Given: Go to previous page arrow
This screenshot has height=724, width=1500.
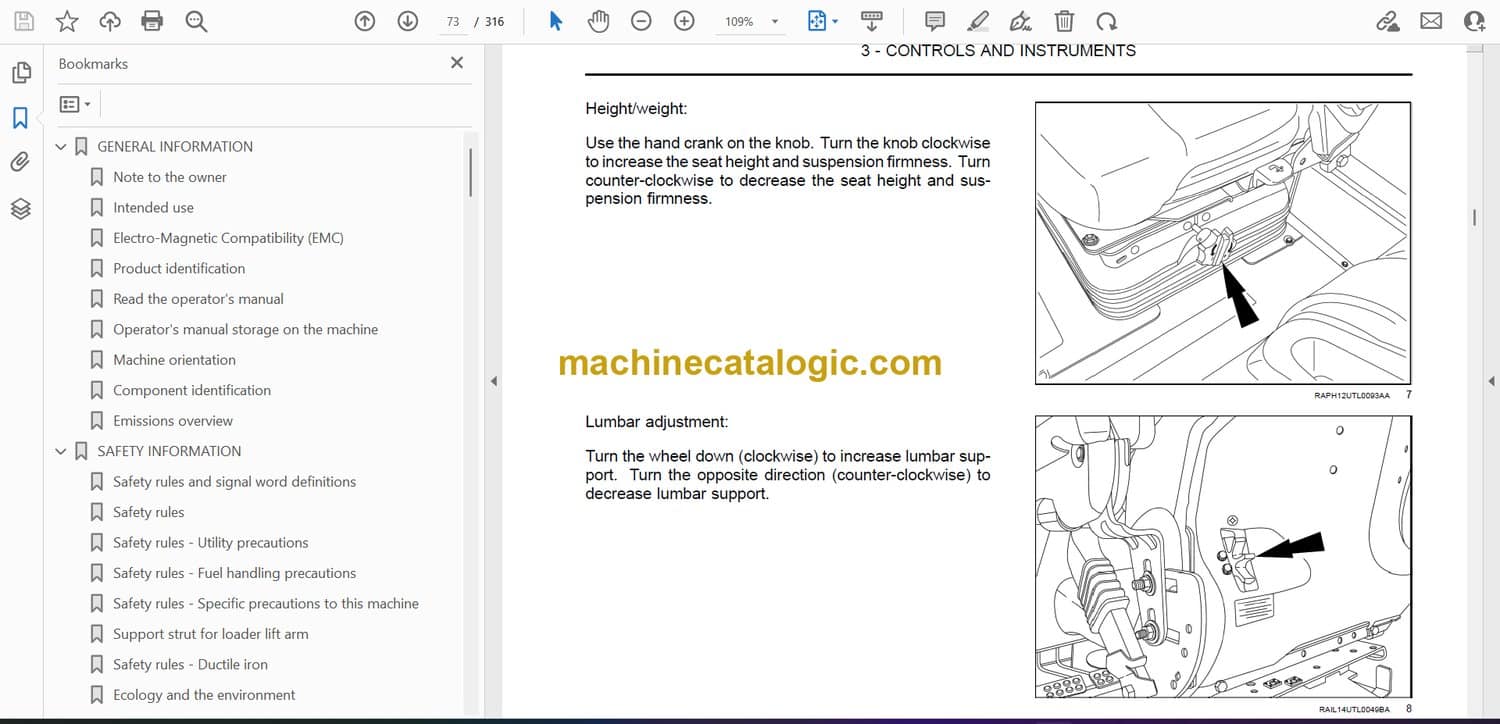Looking at the screenshot, I should [x=365, y=21].
